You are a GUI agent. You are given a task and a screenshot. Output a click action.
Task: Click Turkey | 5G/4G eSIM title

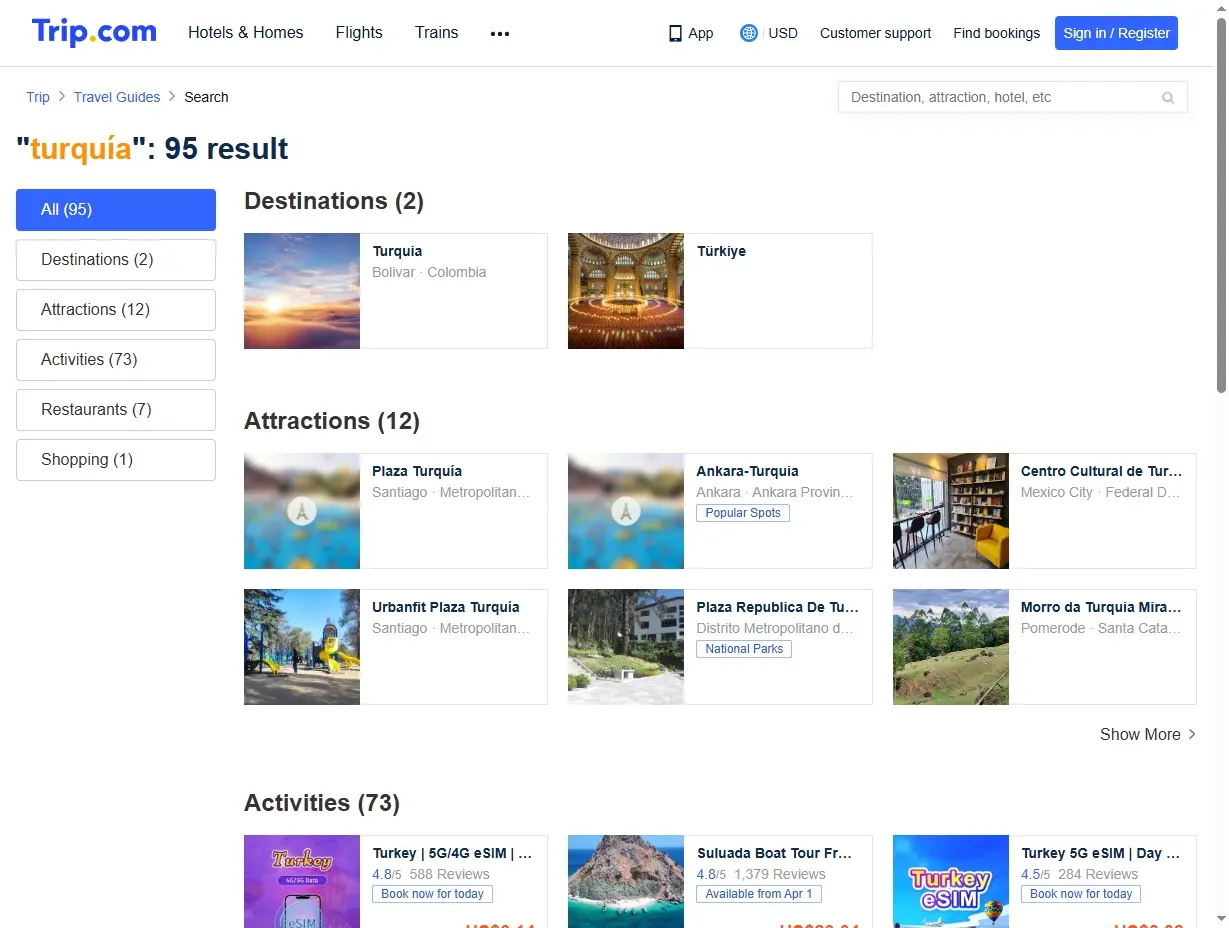pos(452,853)
